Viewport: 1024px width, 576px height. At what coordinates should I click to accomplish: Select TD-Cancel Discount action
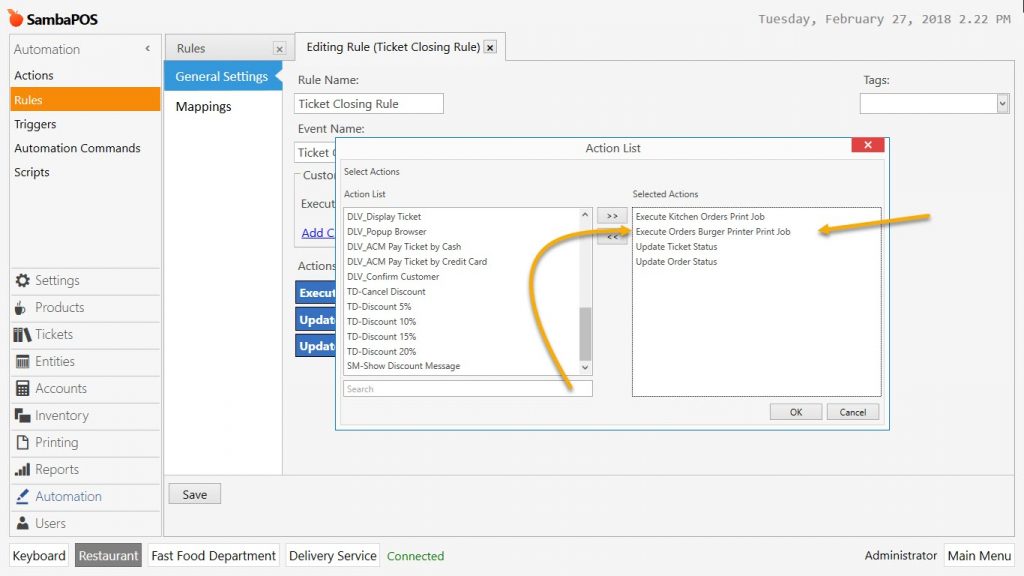pyautogui.click(x=386, y=292)
